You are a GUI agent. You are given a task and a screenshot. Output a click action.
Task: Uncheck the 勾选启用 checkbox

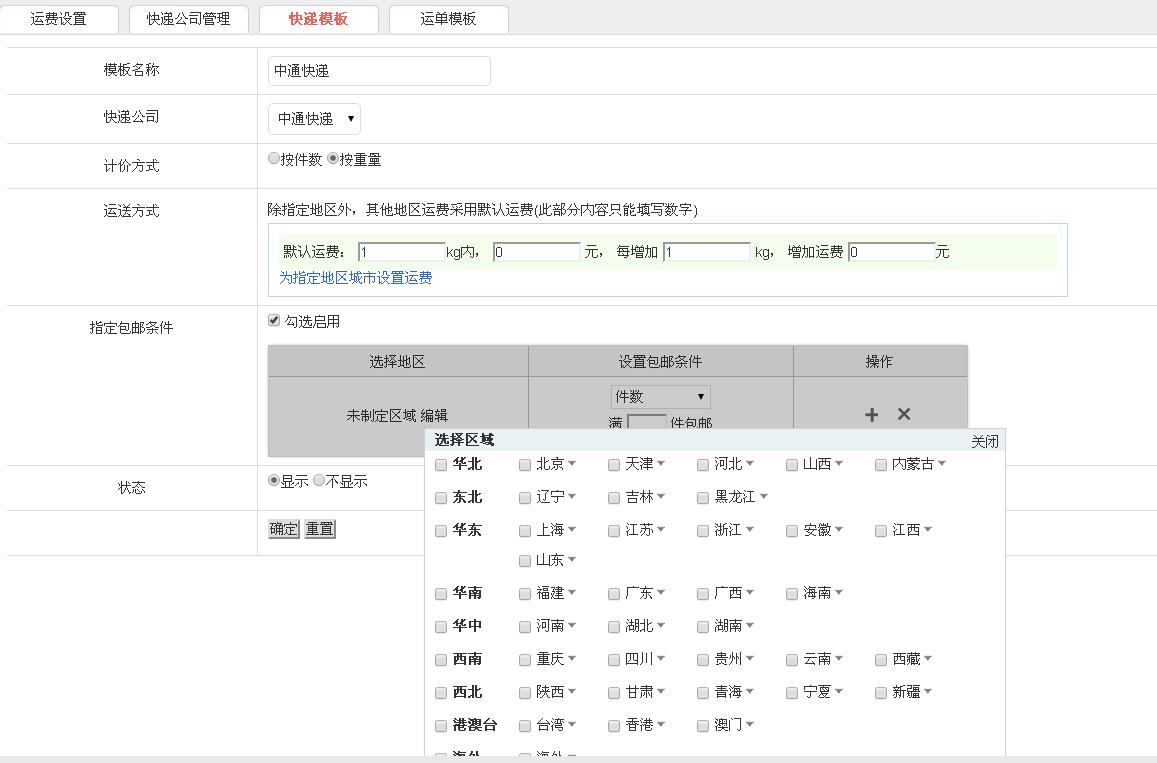point(274,321)
